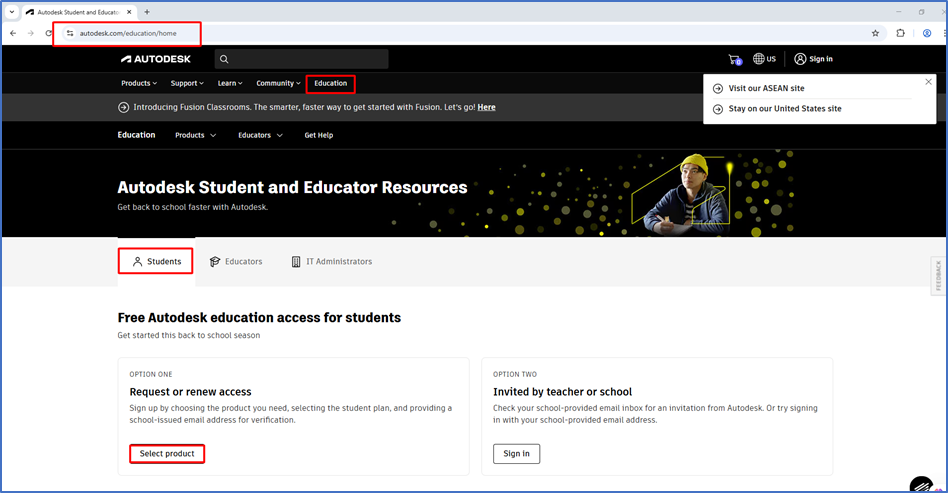Open the browser extensions puzzle icon
The width and height of the screenshot is (948, 493).
[x=900, y=33]
